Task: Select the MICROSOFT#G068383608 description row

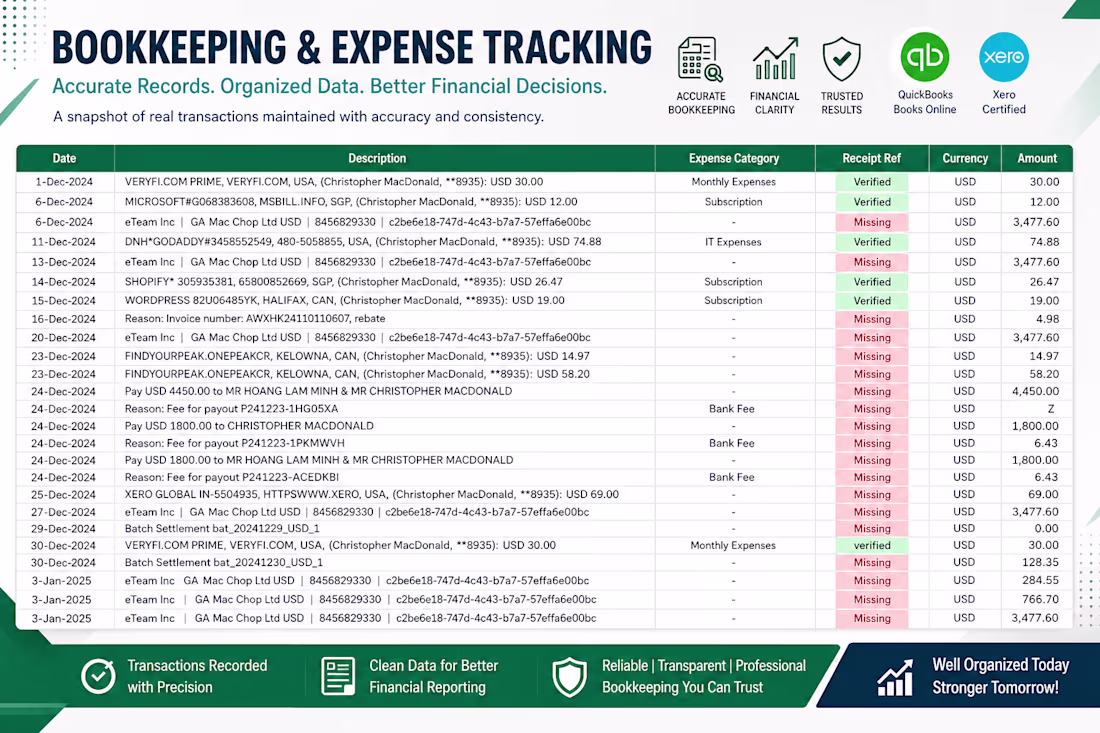Action: click(351, 202)
